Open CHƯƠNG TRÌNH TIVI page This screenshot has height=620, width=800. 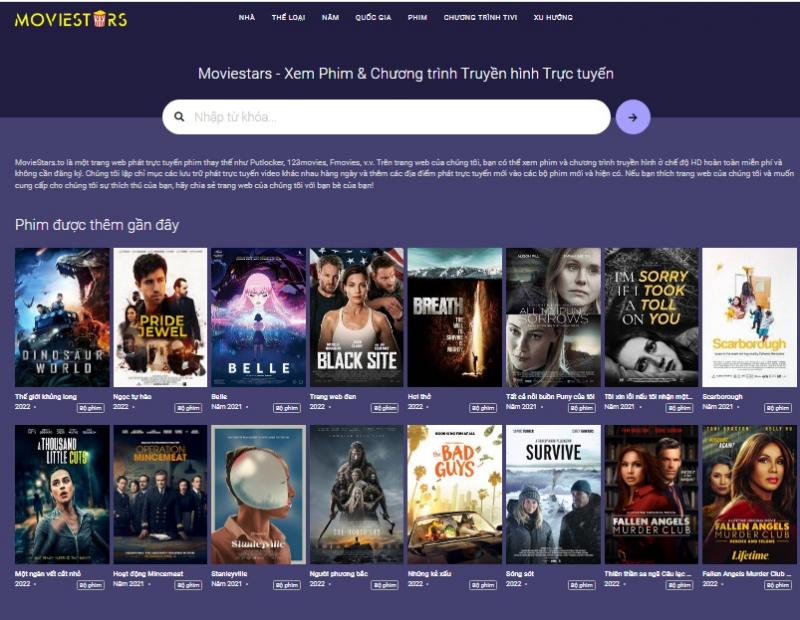pyautogui.click(x=480, y=17)
